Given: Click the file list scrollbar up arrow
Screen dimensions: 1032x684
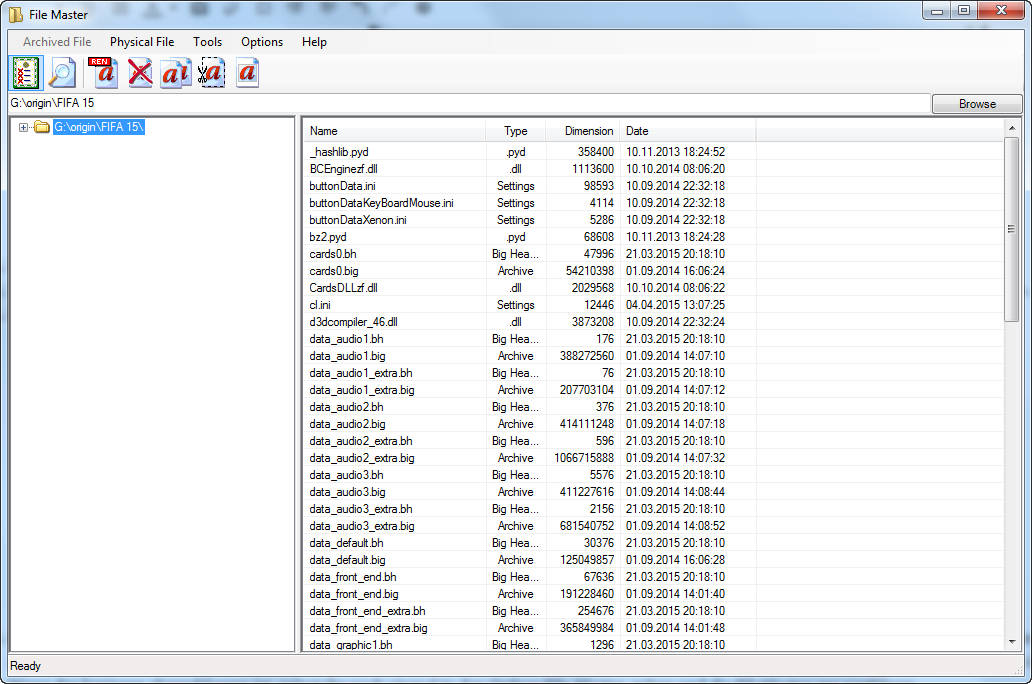Looking at the screenshot, I should coord(1012,128).
